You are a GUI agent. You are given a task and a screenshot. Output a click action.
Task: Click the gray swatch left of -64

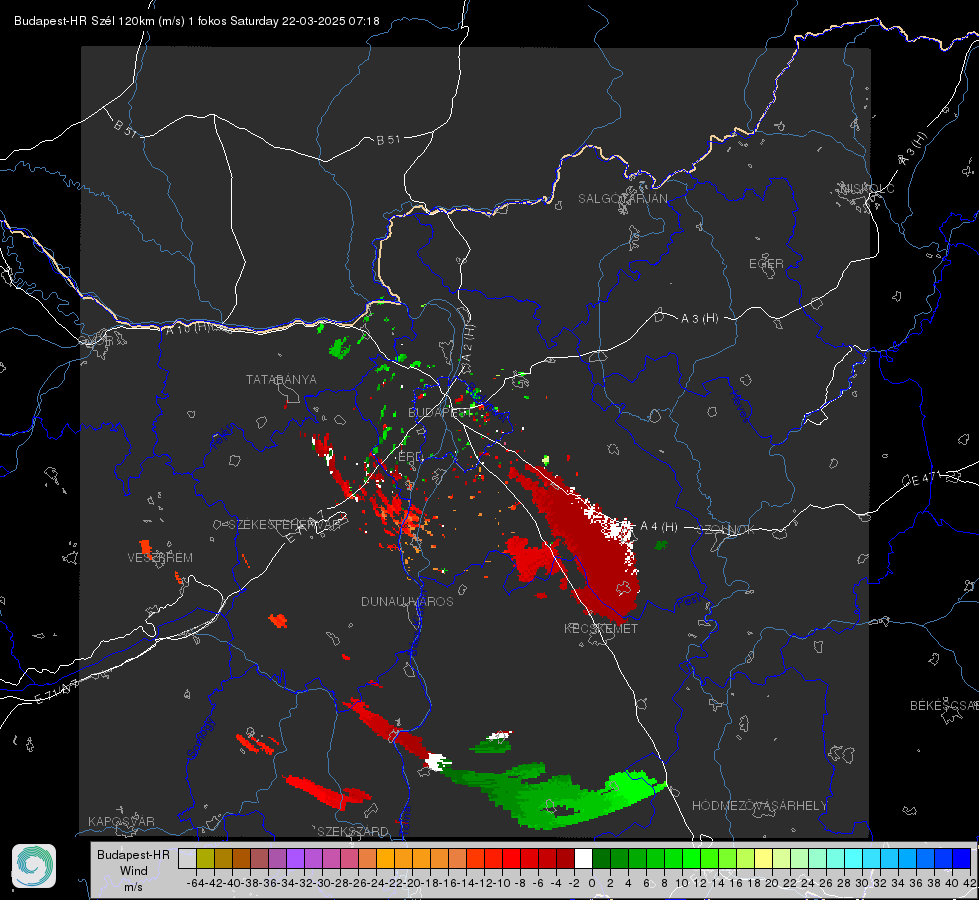[187, 858]
